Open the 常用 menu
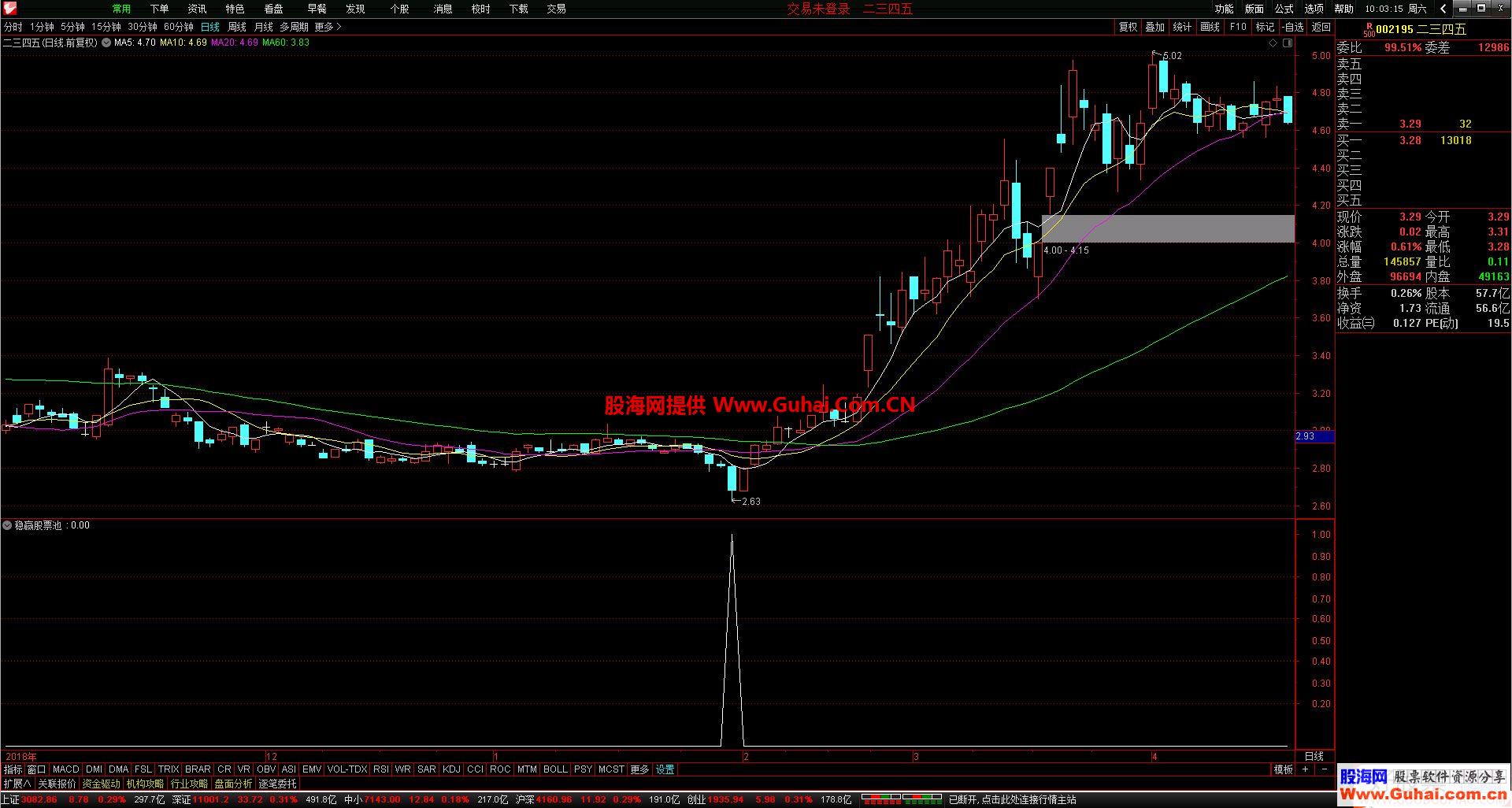The image size is (1512, 808). coord(121,9)
